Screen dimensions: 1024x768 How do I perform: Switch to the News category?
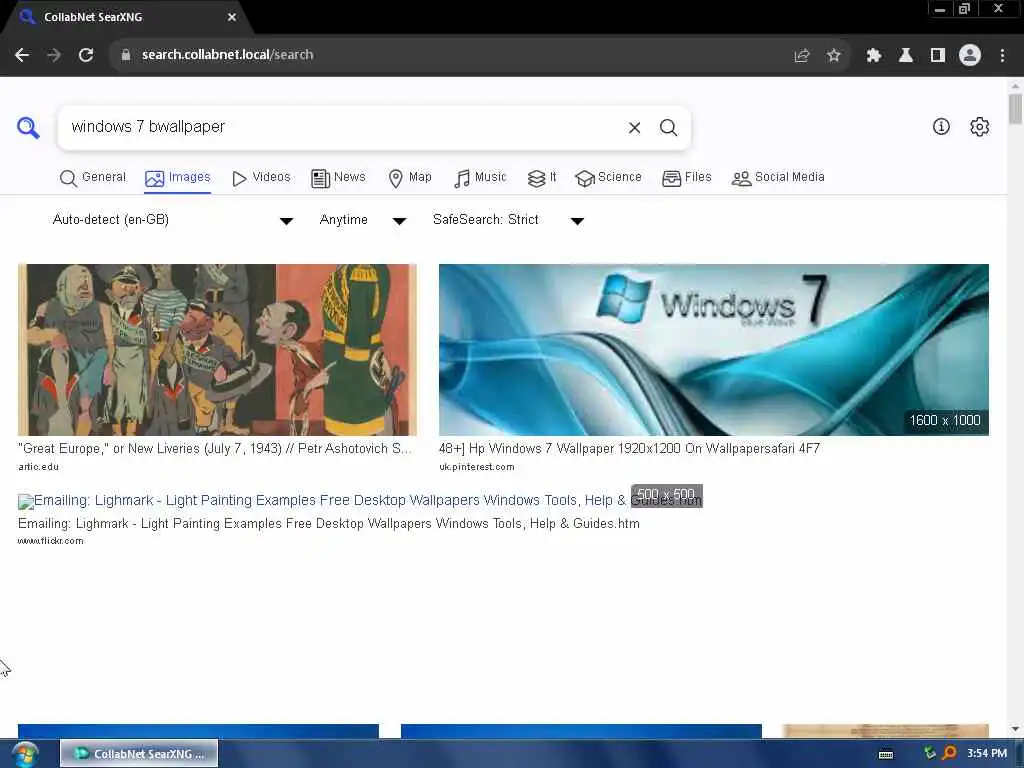[338, 178]
